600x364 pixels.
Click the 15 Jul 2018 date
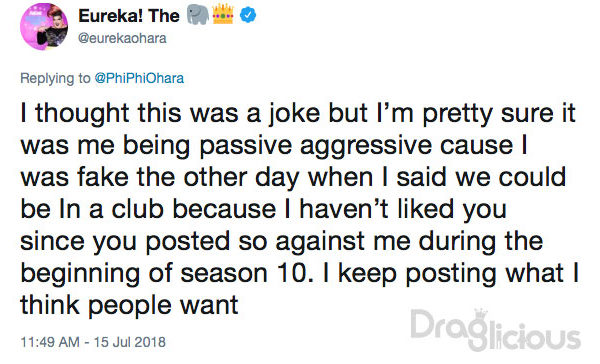[130, 342]
